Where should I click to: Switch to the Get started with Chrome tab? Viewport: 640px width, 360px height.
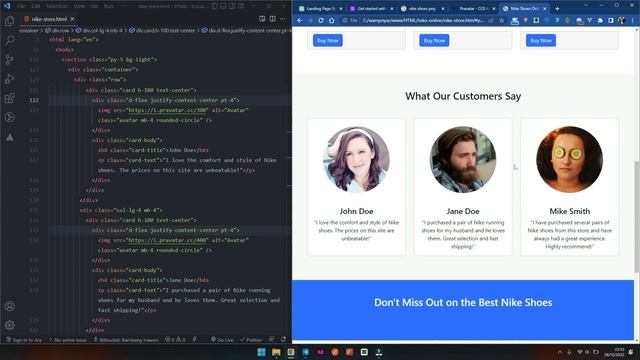[371, 9]
